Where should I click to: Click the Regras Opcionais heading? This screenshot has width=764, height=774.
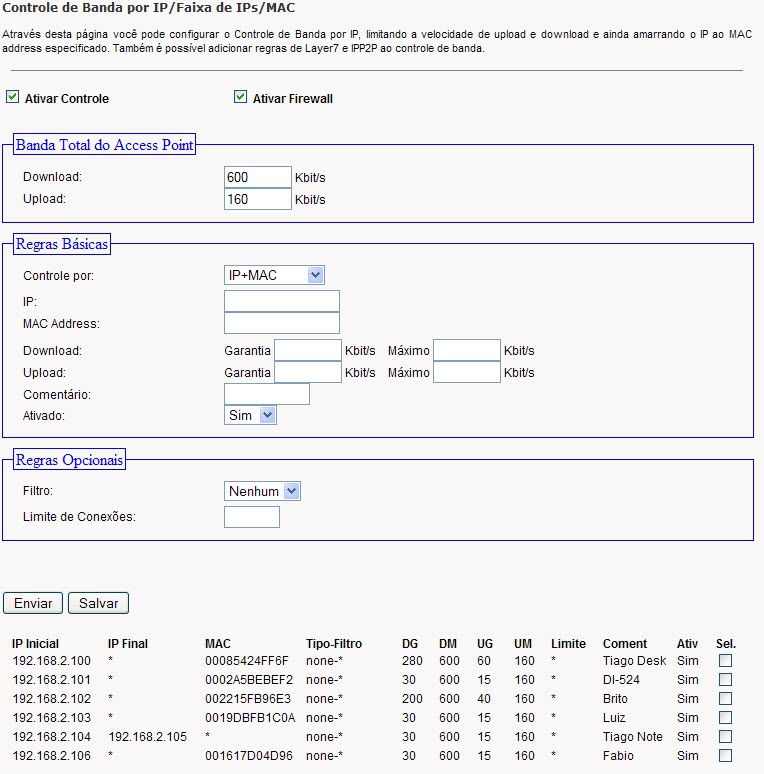pyautogui.click(x=69, y=460)
